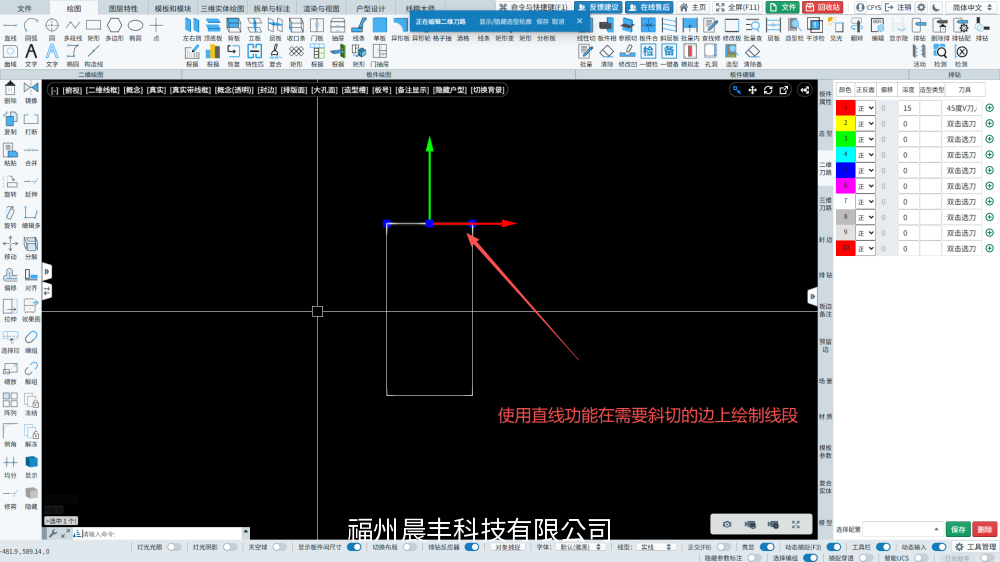Toggle 动态捕捉(F3) snap switch
Image resolution: width=1000 pixels, height=562 pixels.
[x=834, y=547]
